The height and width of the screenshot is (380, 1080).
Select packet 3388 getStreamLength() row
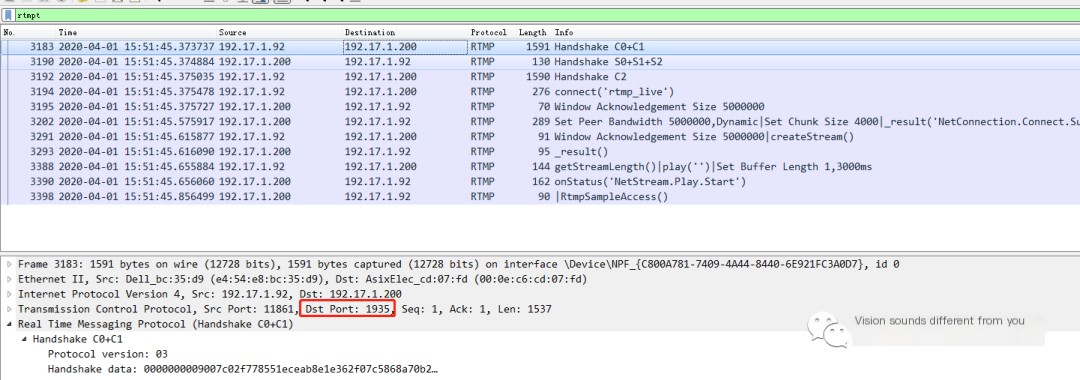(x=540, y=167)
